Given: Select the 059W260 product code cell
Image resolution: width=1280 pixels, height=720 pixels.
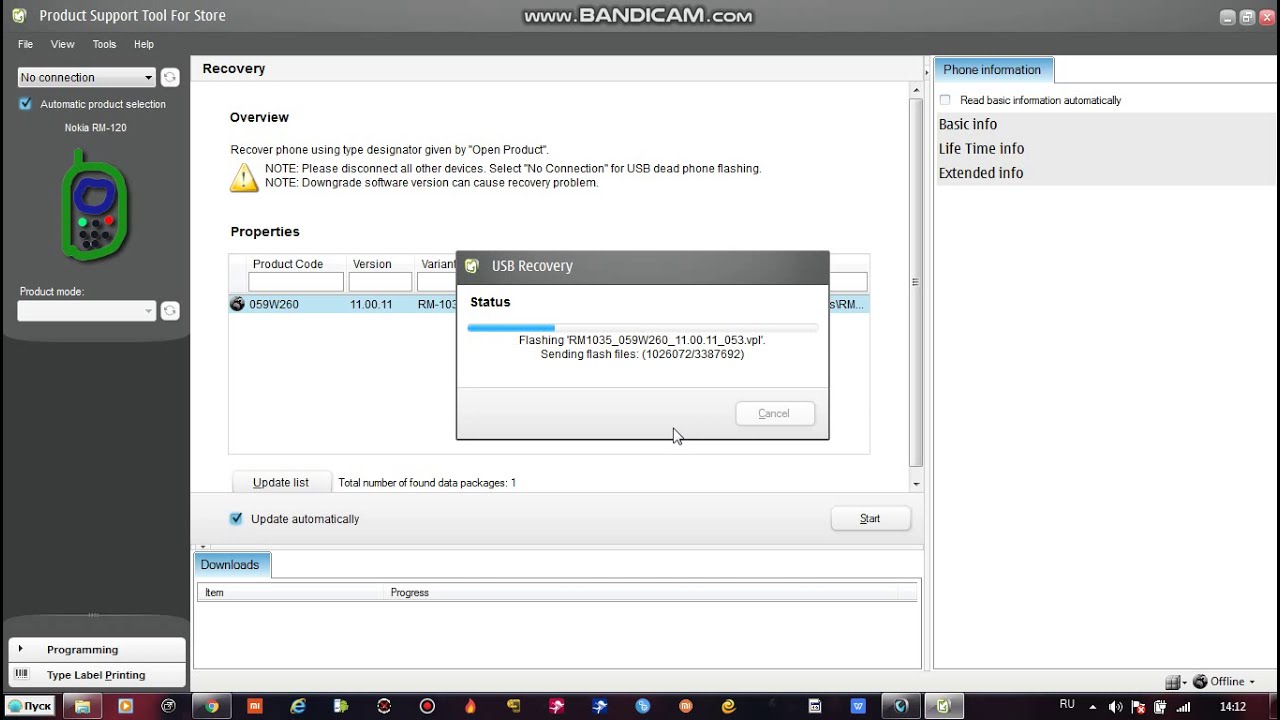Looking at the screenshot, I should click(x=274, y=304).
